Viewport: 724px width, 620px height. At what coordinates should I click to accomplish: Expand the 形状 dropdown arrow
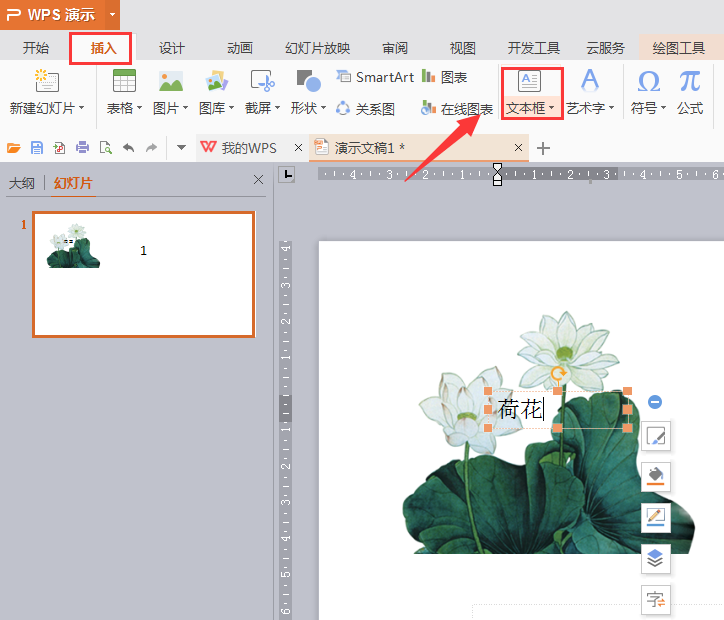[324, 108]
